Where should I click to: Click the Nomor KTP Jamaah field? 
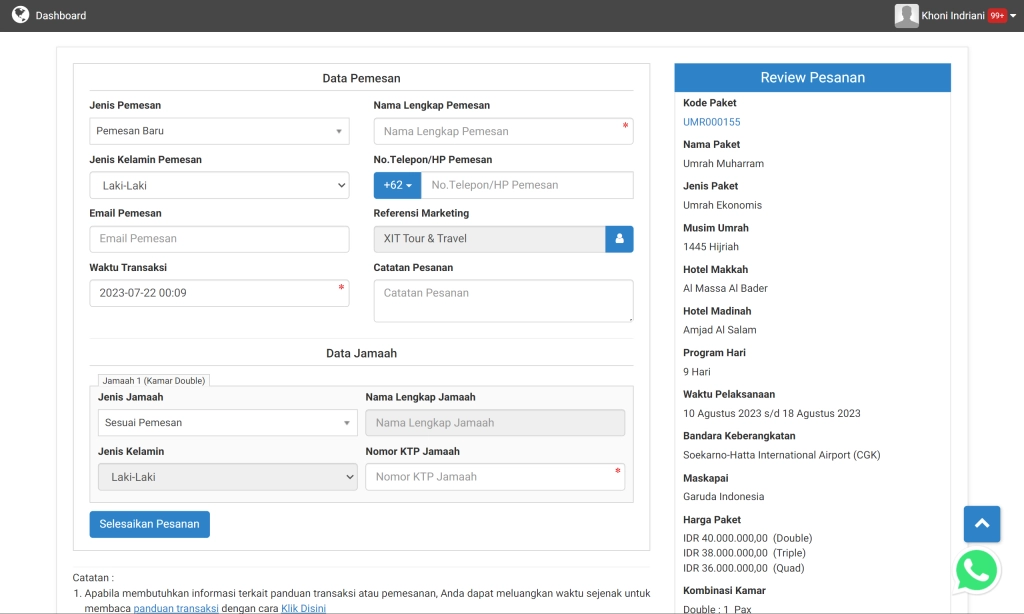(494, 477)
